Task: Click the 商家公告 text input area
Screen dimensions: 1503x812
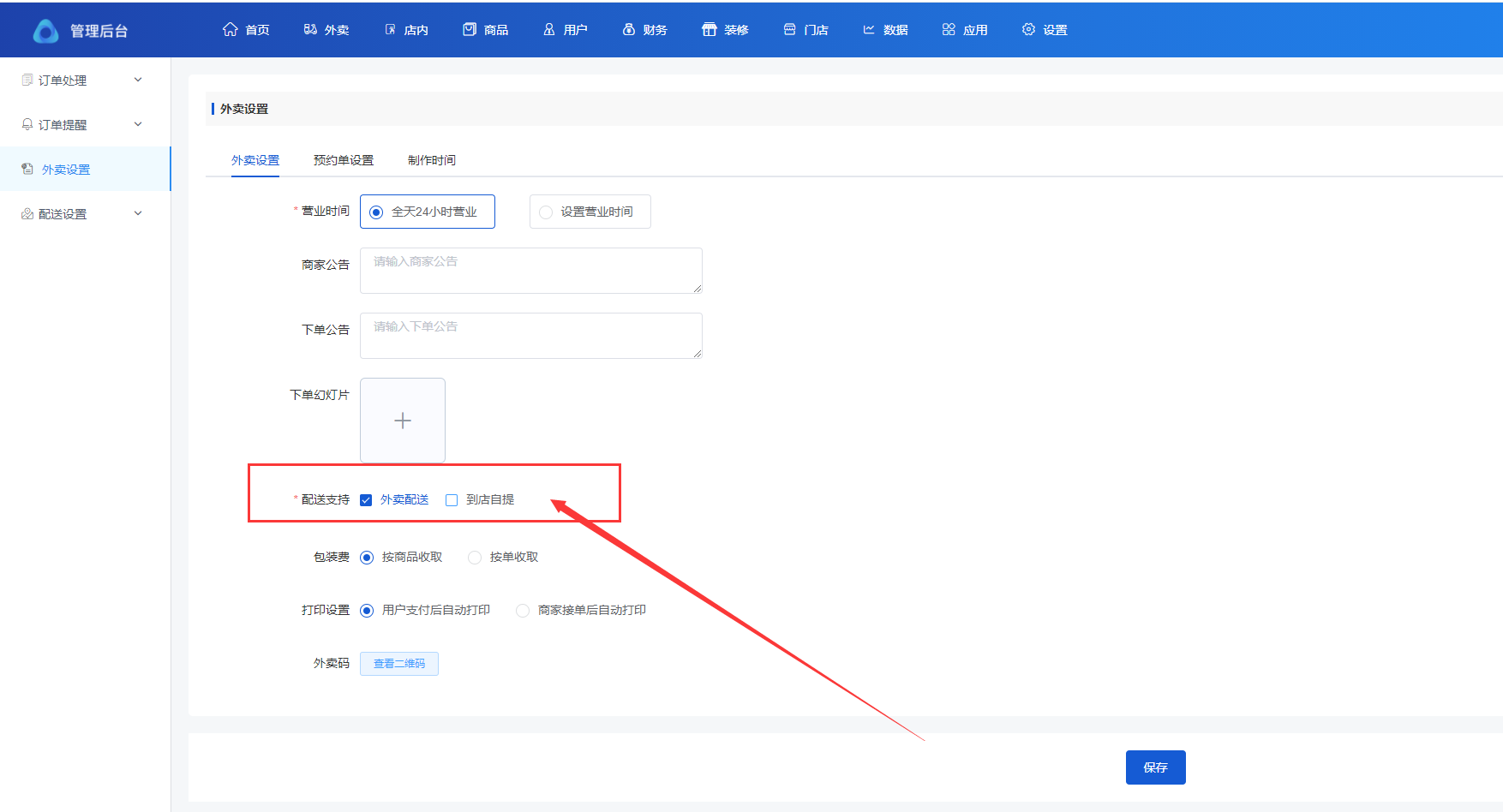Action: point(530,271)
